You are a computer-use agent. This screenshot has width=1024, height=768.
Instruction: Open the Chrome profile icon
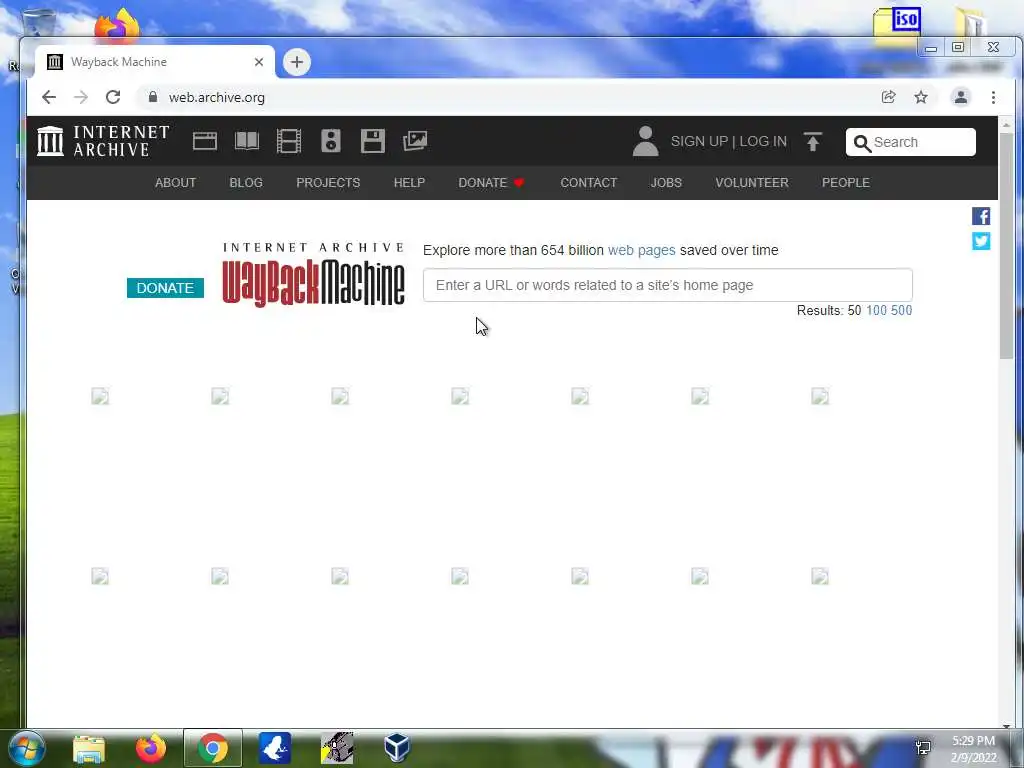click(x=961, y=97)
